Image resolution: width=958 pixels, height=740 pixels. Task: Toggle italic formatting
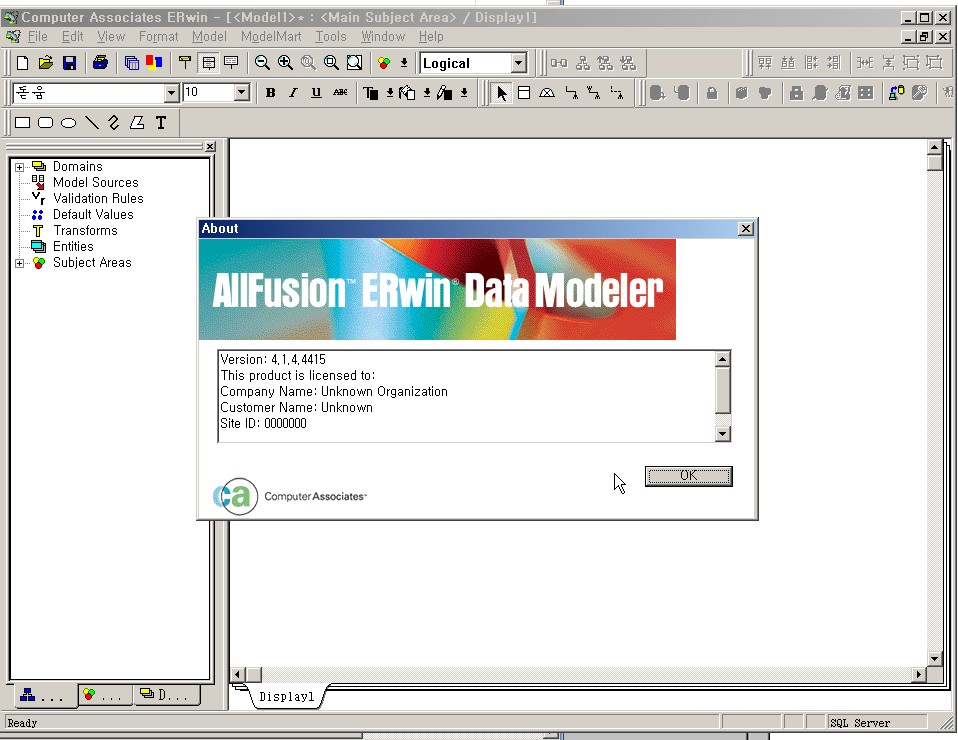click(x=293, y=93)
